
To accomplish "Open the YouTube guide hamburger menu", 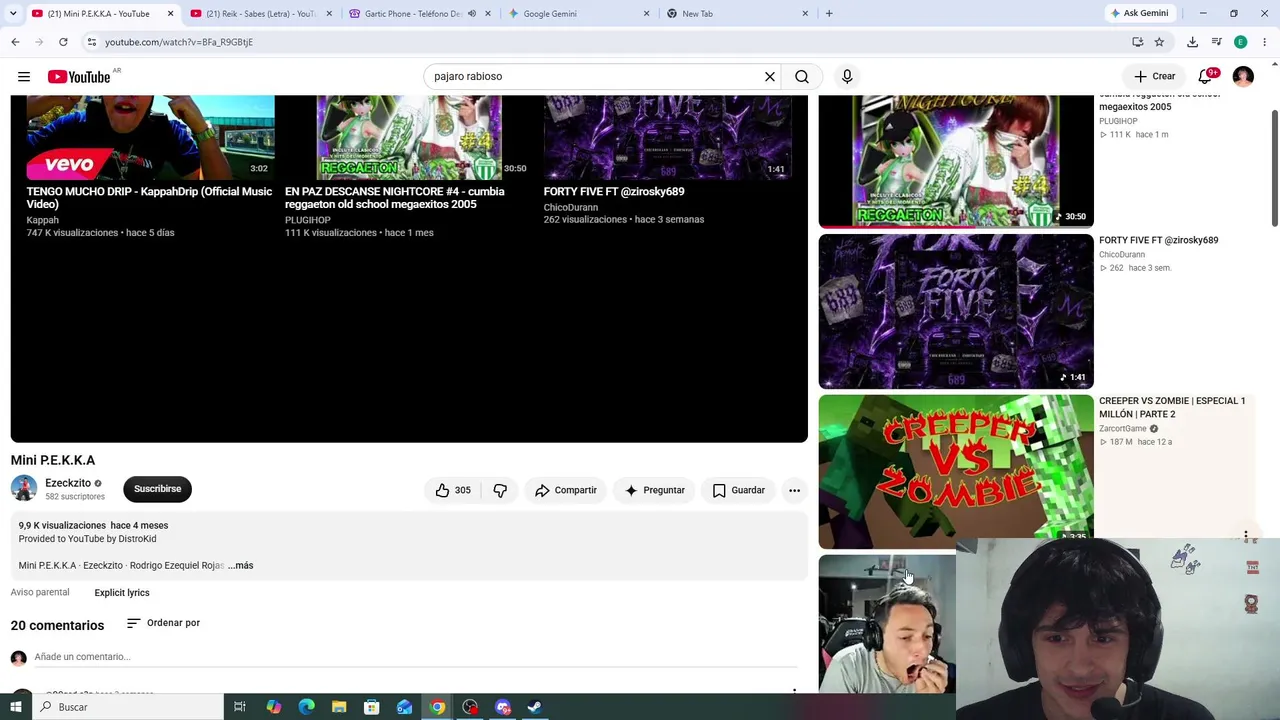I will pos(24,76).
